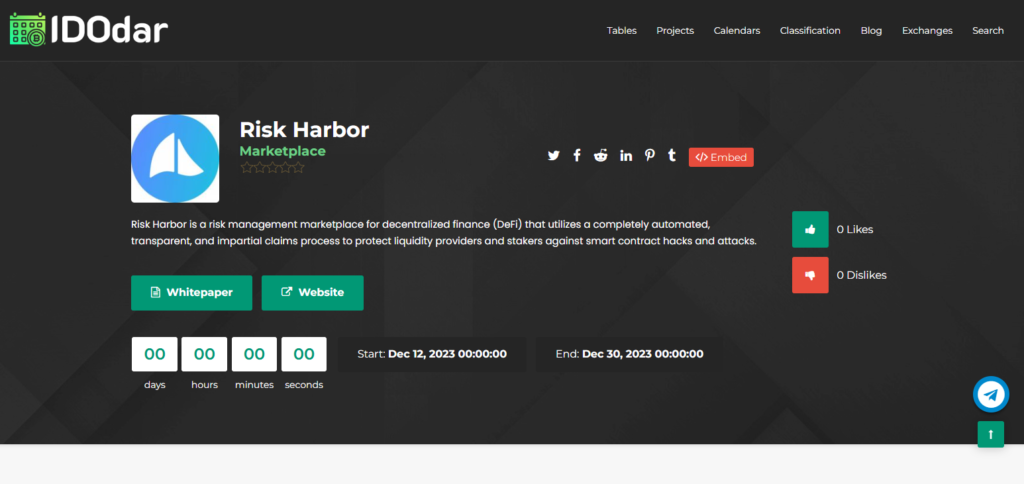Screen dimensions: 1024x484
Task: Open the Tables menu item
Action: click(622, 31)
